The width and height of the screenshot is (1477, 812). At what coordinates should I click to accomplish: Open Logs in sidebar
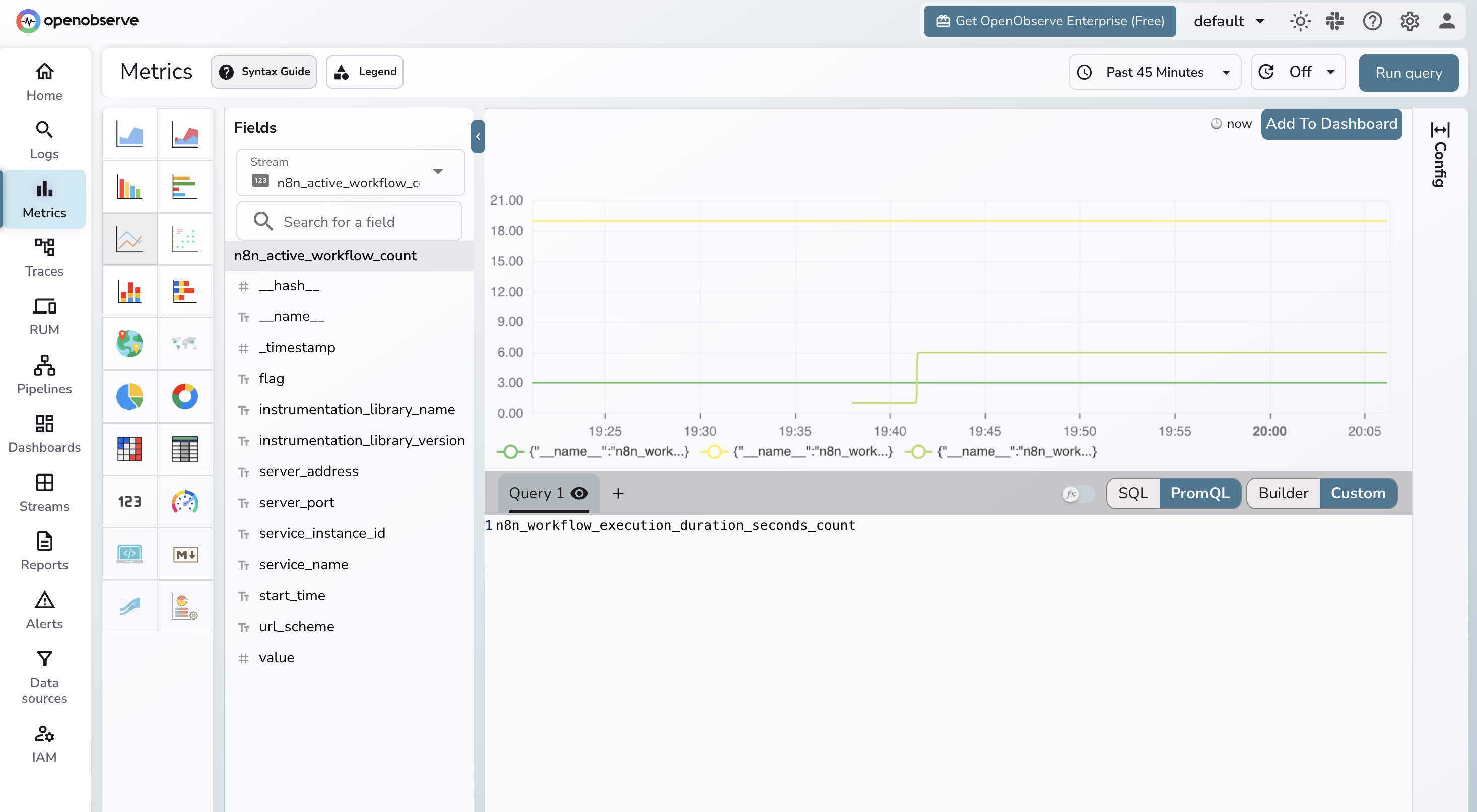[44, 141]
